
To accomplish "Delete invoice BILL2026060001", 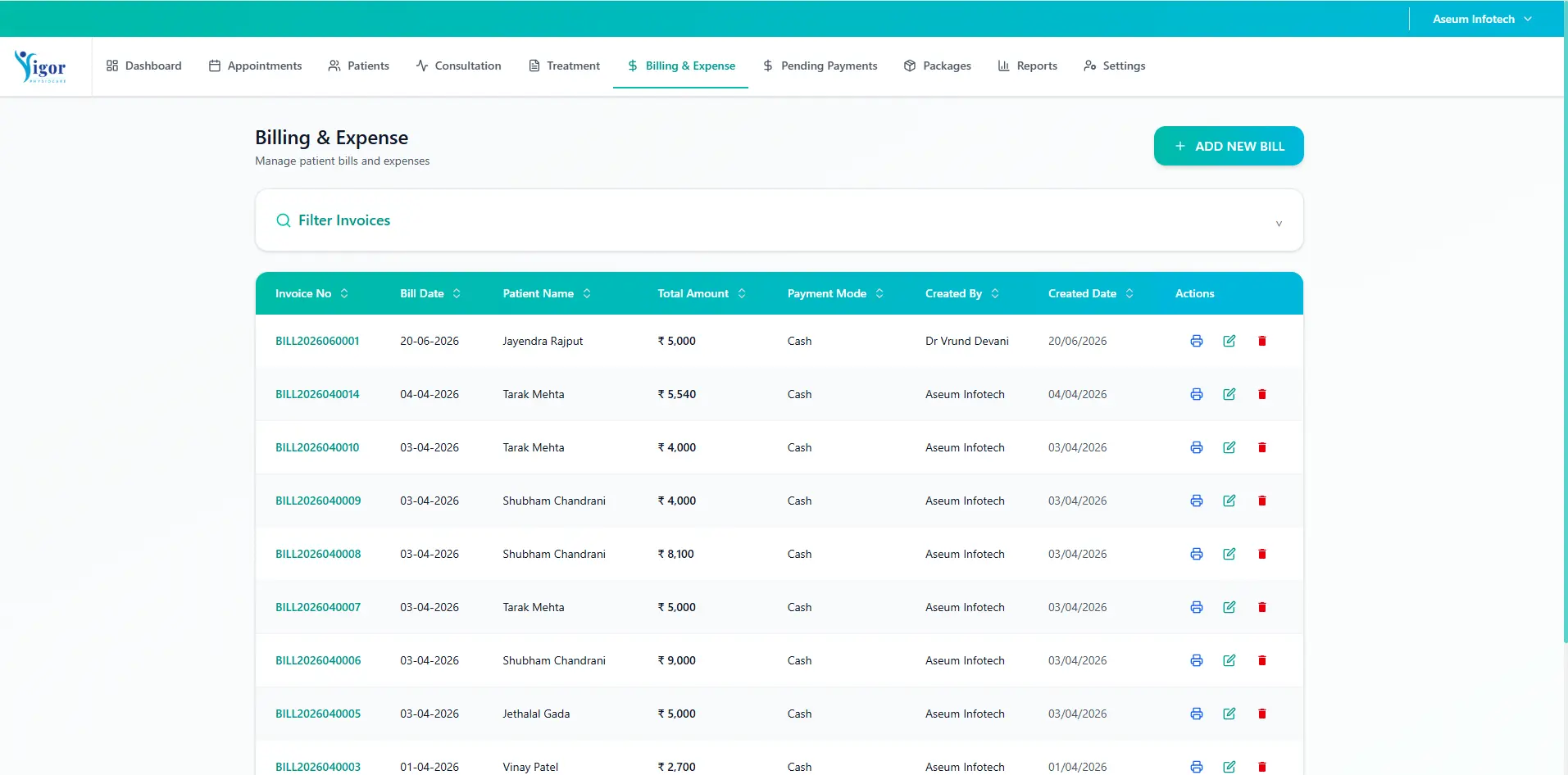I will 1261,341.
